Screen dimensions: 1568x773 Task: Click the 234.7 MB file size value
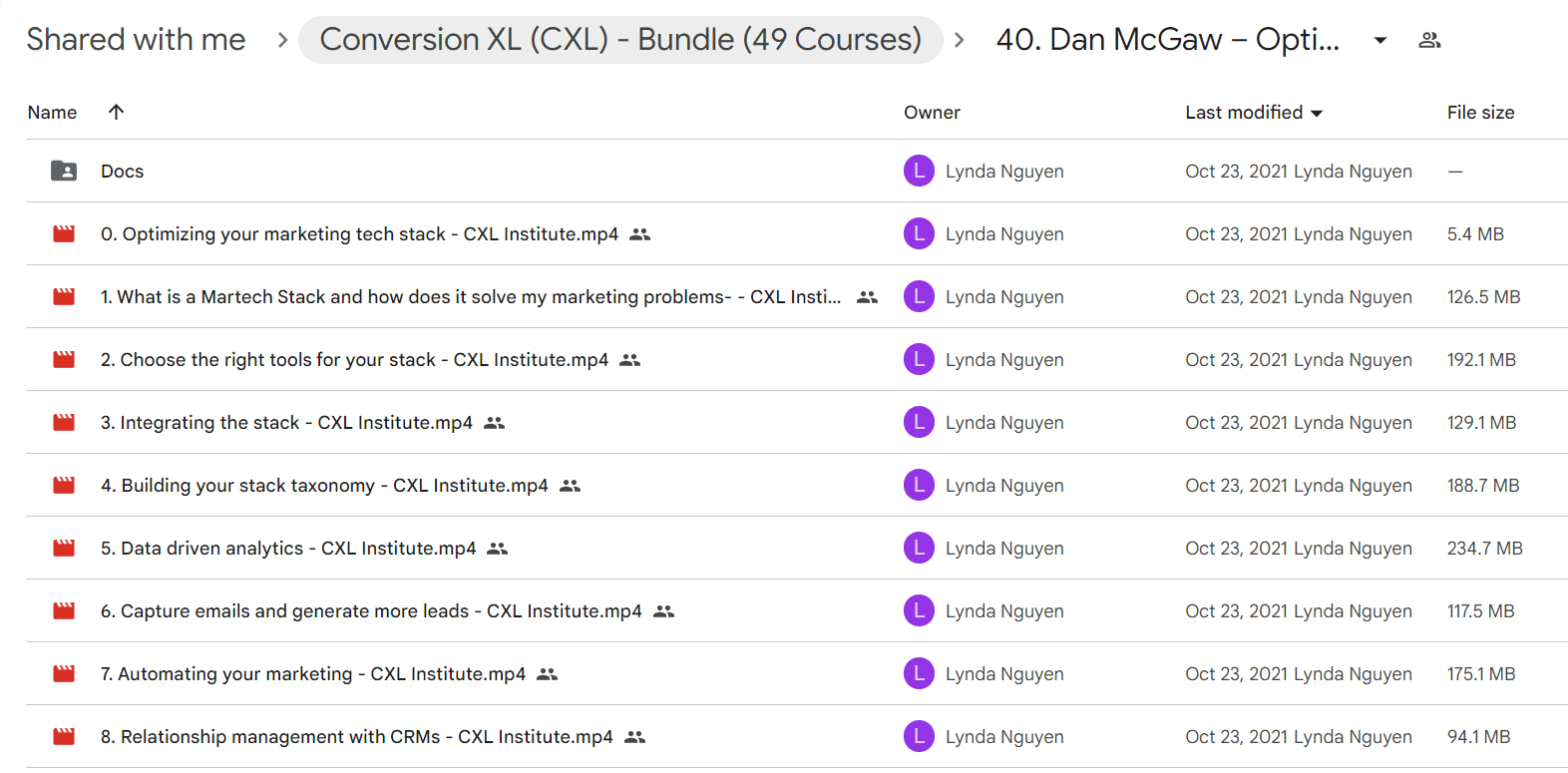(x=1484, y=549)
